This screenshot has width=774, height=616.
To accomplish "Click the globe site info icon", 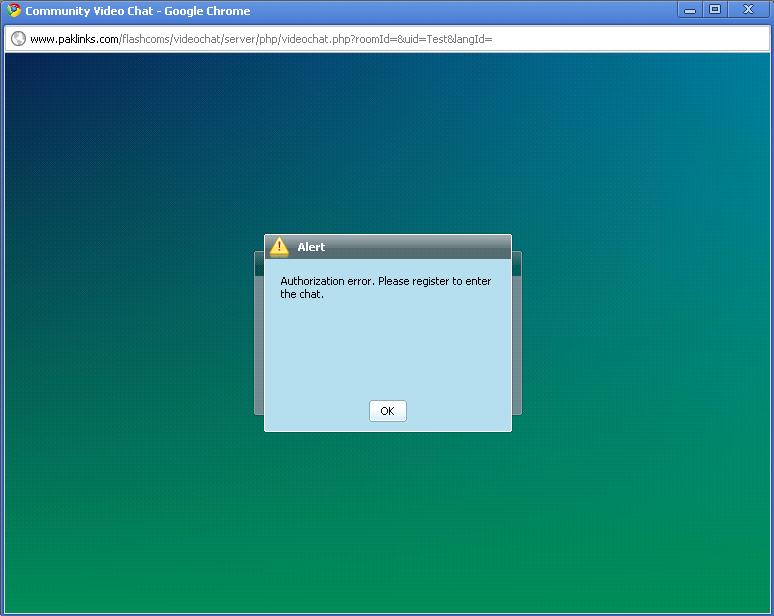I will click(x=18, y=39).
